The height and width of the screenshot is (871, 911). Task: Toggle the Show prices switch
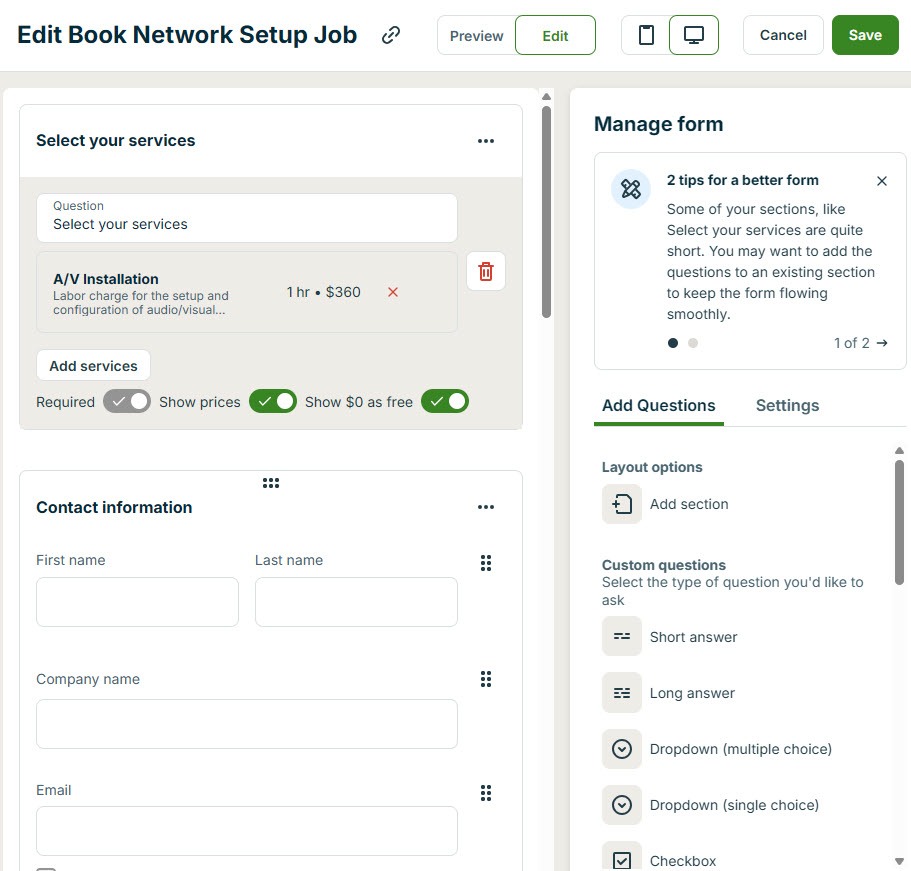(x=272, y=402)
